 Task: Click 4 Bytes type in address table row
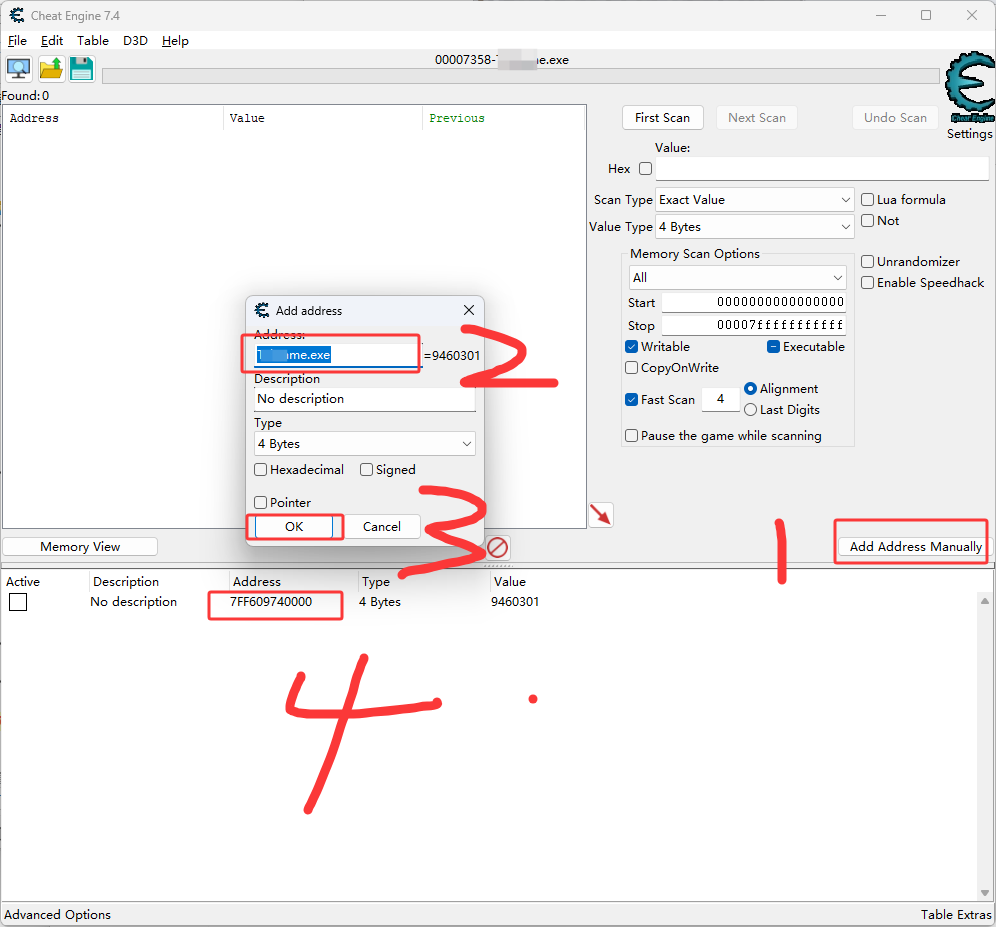click(380, 602)
